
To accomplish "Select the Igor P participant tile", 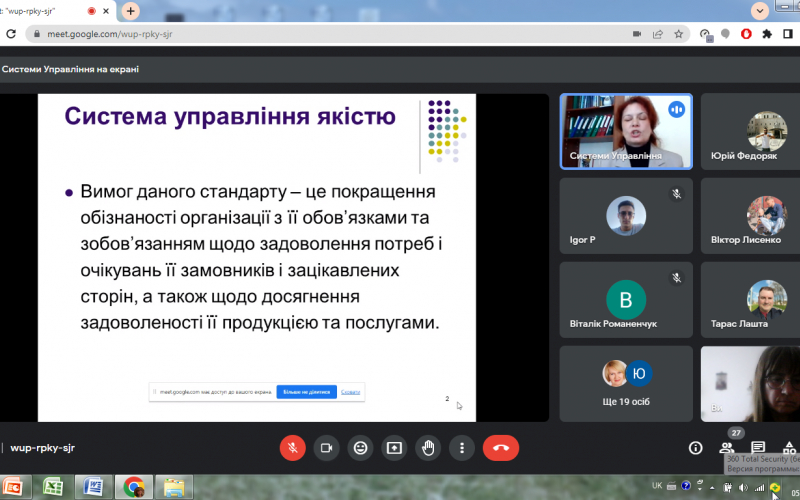I will click(626, 216).
